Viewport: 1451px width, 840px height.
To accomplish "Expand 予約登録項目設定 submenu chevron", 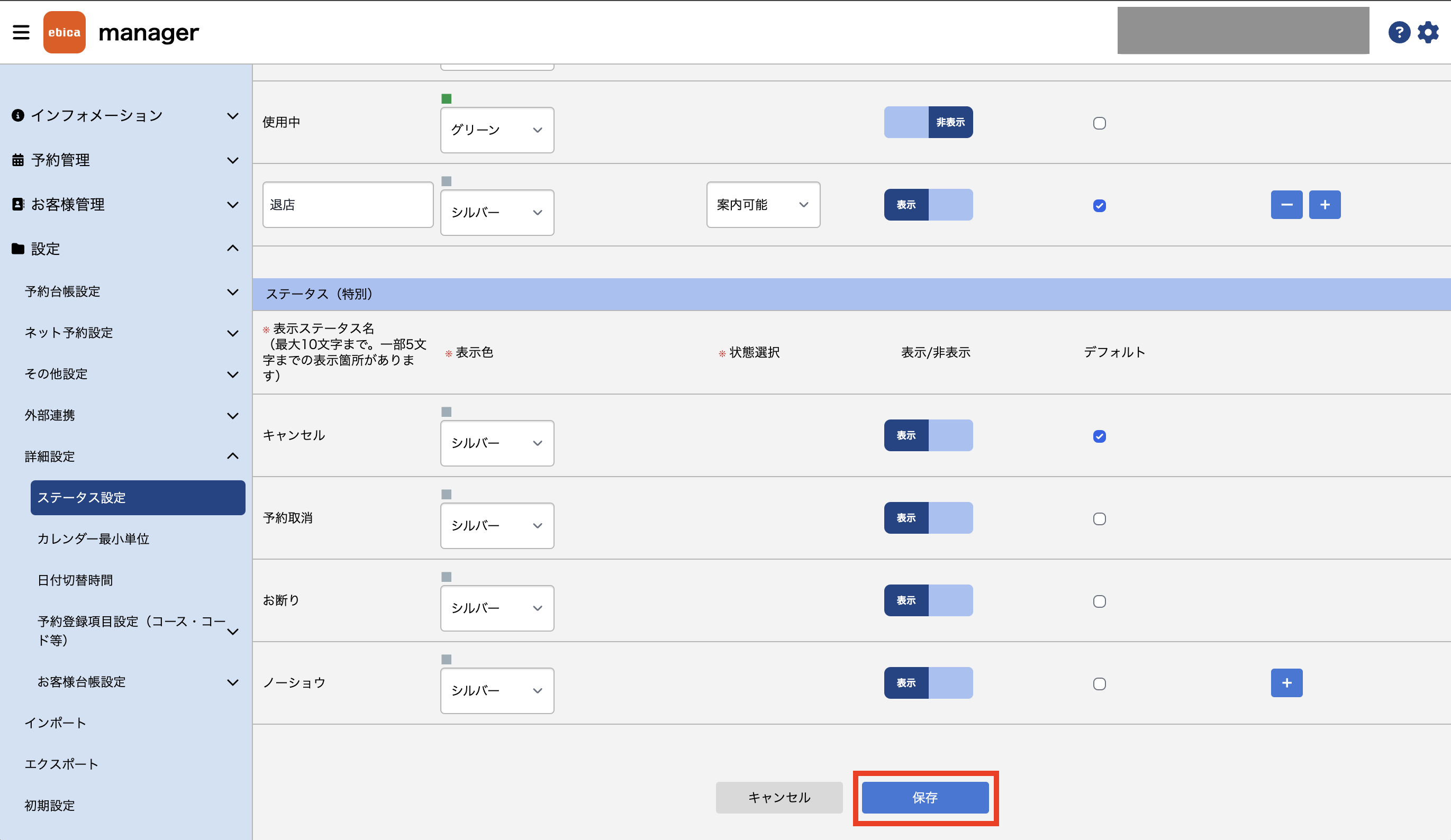I will coord(233,632).
